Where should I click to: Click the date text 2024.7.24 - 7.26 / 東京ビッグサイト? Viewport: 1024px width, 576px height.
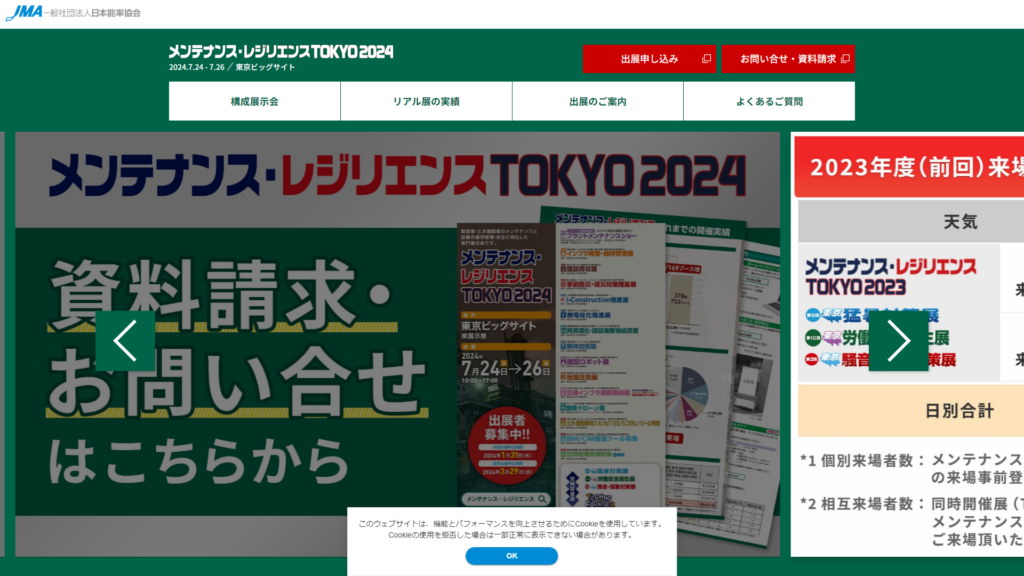coord(232,67)
